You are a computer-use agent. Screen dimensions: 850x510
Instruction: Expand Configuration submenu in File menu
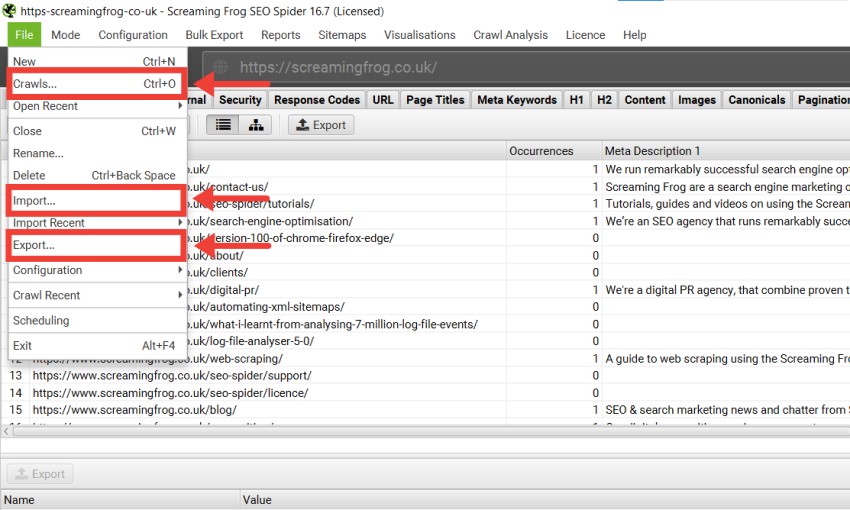[x=97, y=270]
